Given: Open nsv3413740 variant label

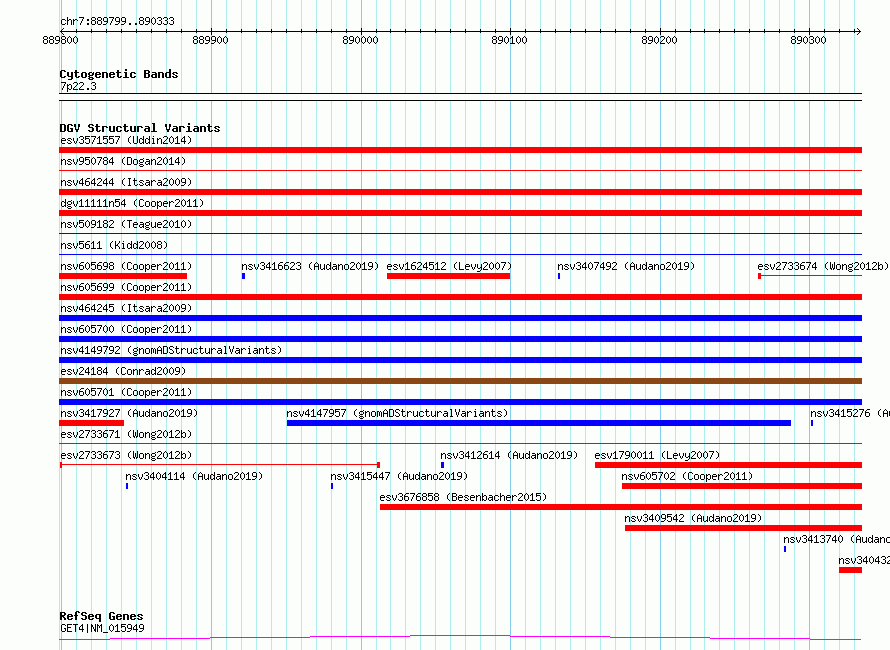Looking at the screenshot, I should (836, 539).
